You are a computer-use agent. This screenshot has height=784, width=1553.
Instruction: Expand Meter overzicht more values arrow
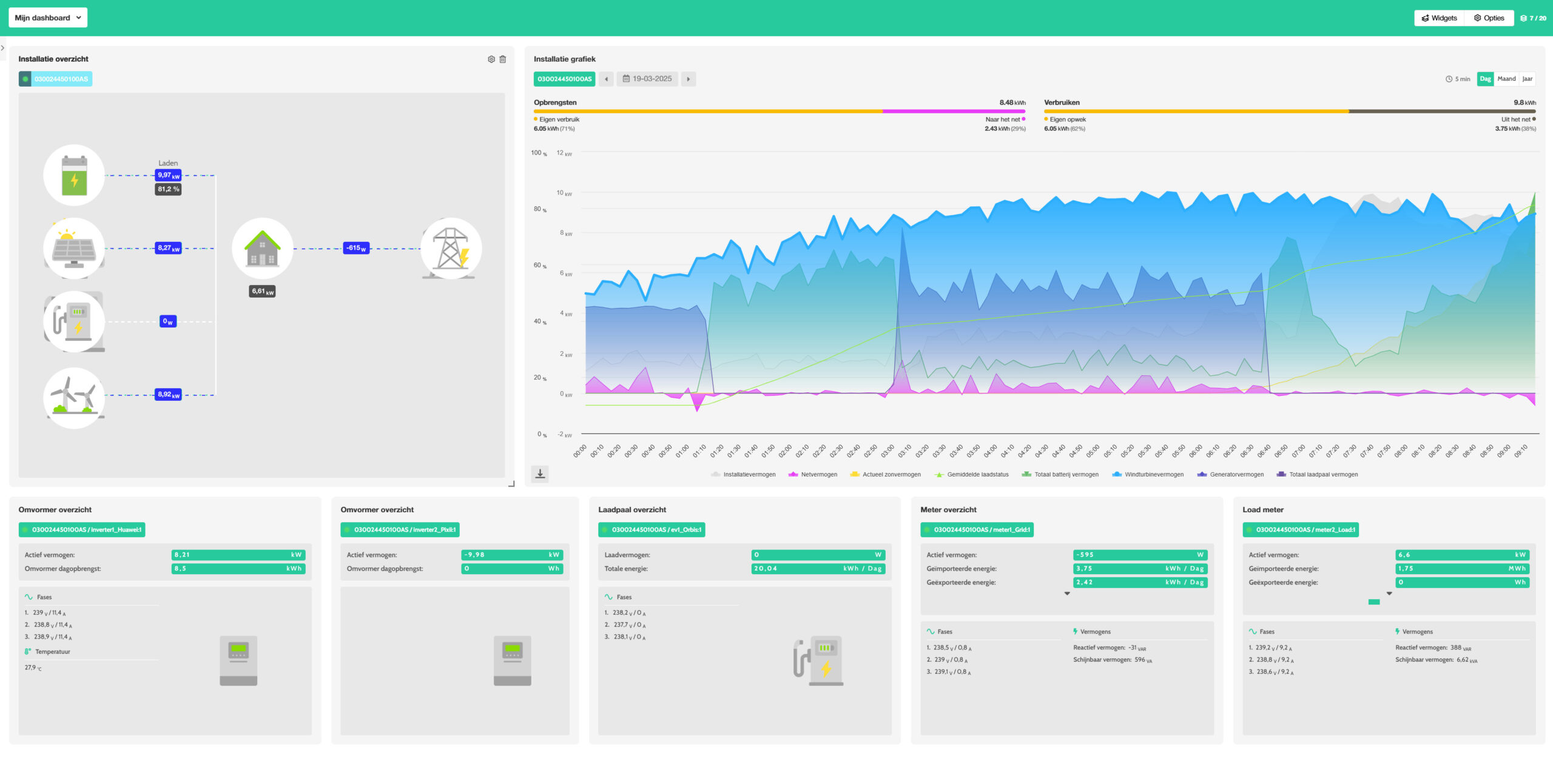pyautogui.click(x=1066, y=594)
